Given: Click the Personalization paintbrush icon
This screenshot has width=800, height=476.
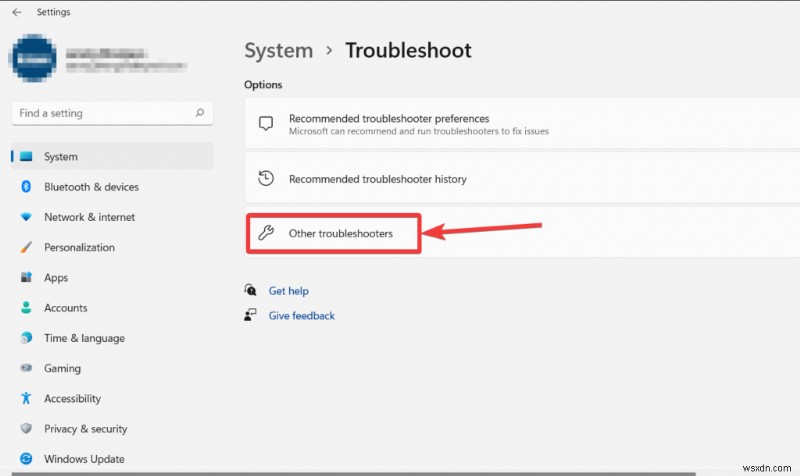Looking at the screenshot, I should click(26, 247).
